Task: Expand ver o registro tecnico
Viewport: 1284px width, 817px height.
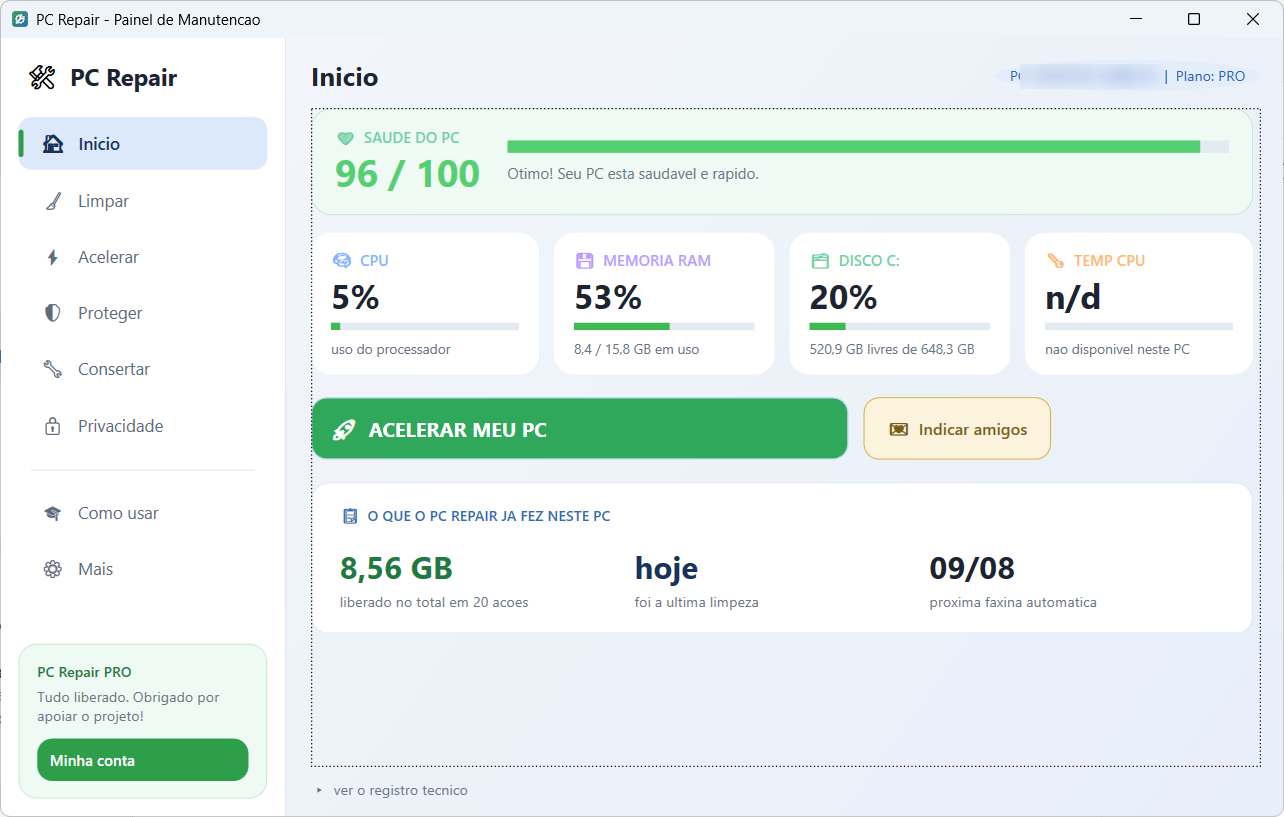Action: coord(392,790)
